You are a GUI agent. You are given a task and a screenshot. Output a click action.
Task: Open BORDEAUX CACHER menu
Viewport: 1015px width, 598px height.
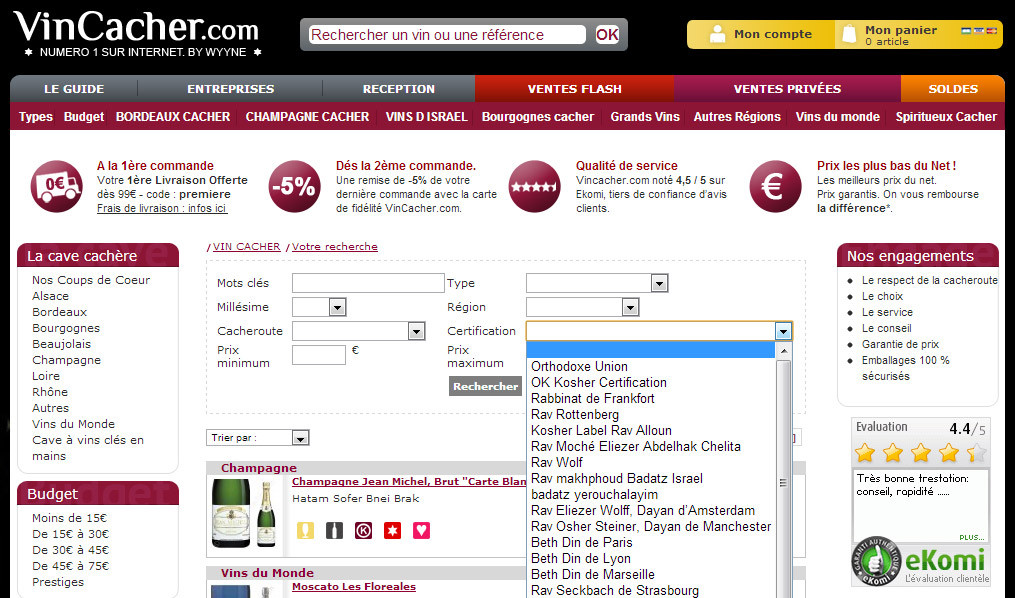click(x=173, y=116)
